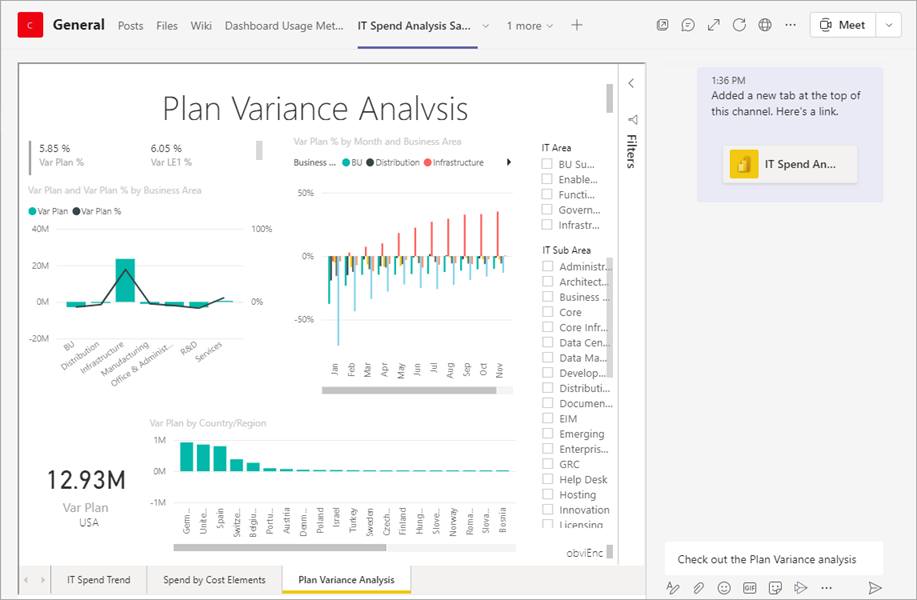The width and height of the screenshot is (917, 600).
Task: Open the sticker picker
Action: pos(775,588)
